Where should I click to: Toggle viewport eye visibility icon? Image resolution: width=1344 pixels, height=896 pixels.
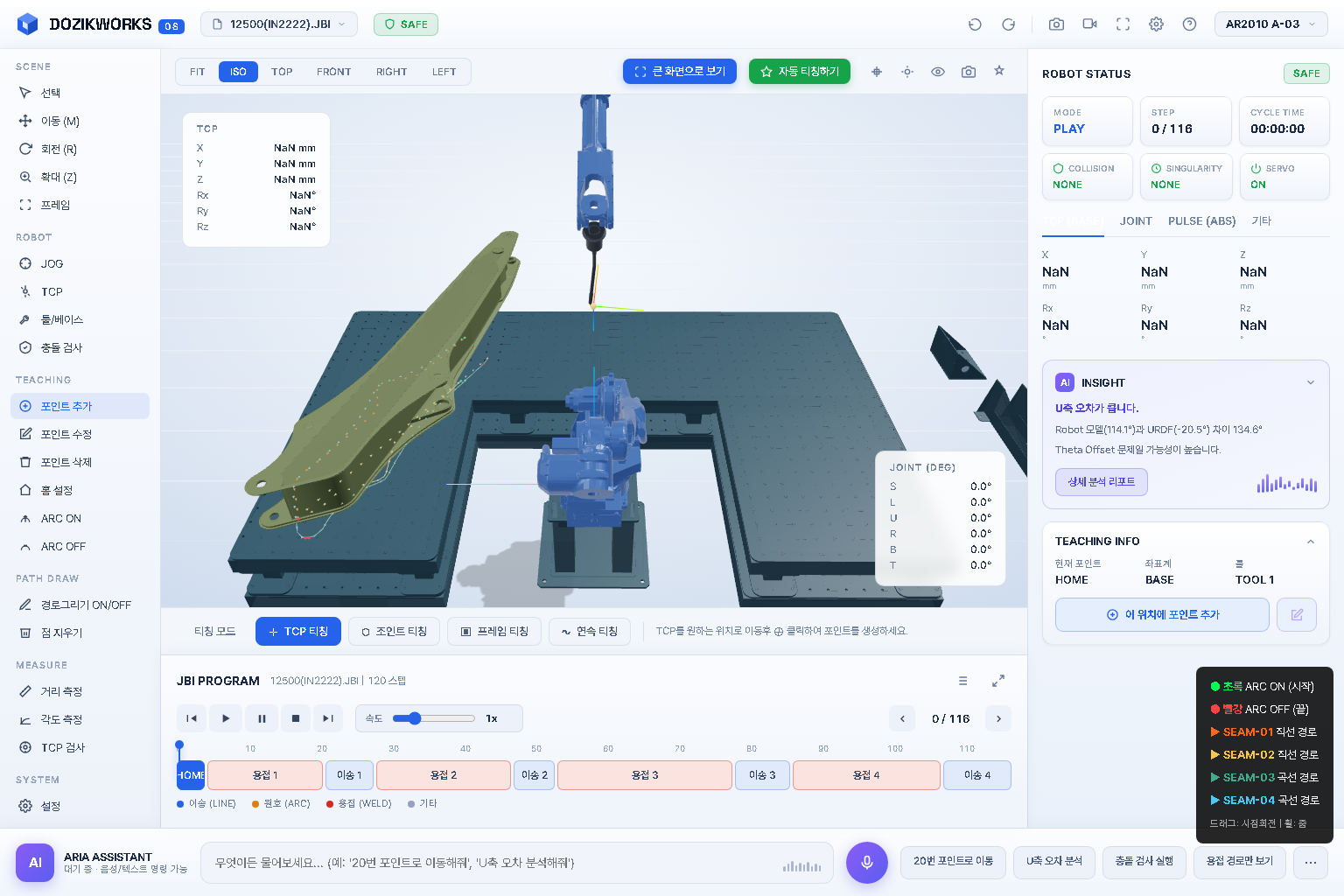(938, 72)
